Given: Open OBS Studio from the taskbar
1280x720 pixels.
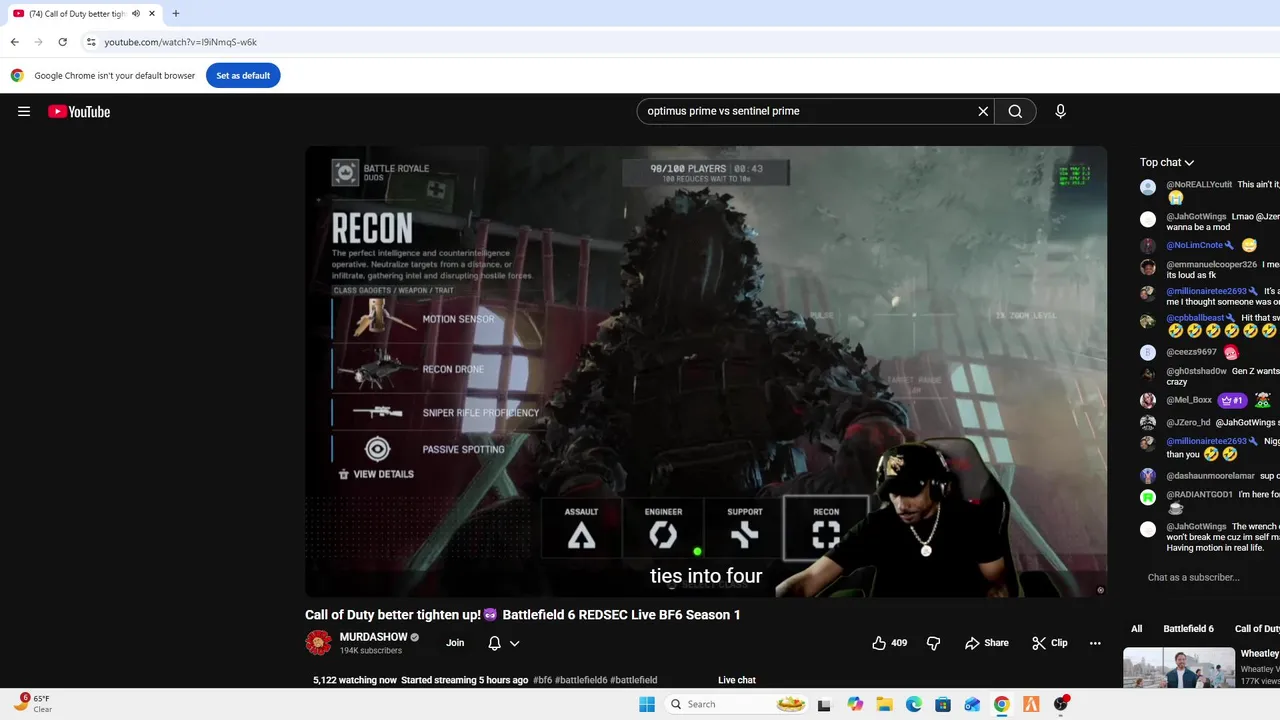Looking at the screenshot, I should (x=1060, y=704).
